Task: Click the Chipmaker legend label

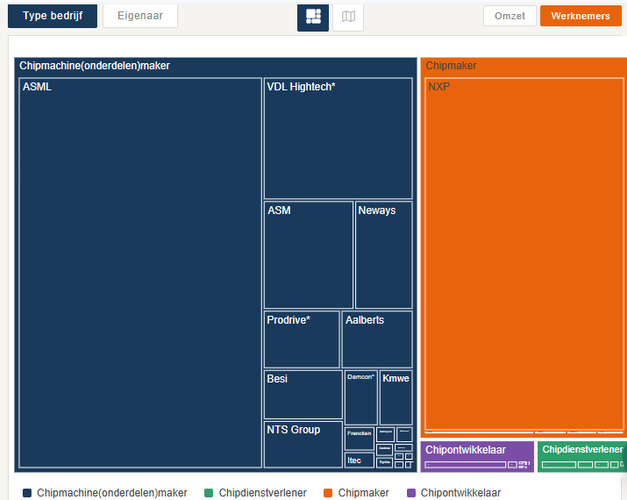Action: pos(363,493)
